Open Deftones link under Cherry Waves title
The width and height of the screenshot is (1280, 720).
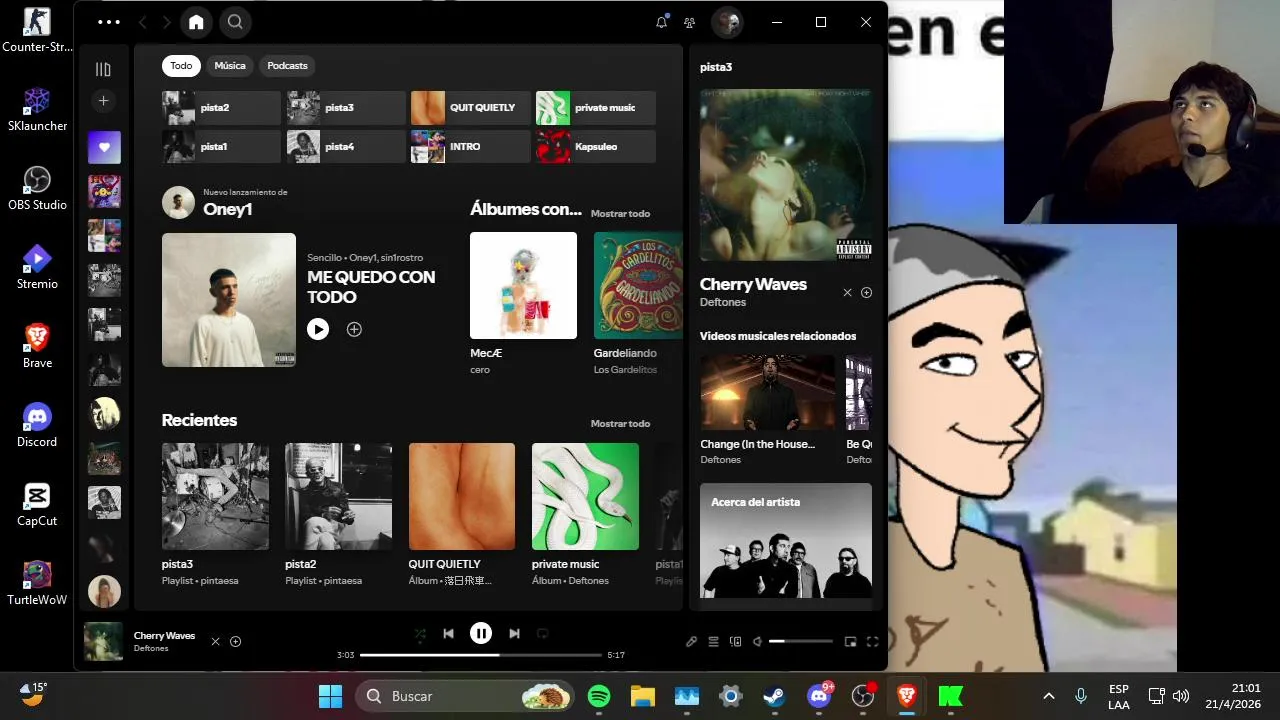tap(723, 302)
